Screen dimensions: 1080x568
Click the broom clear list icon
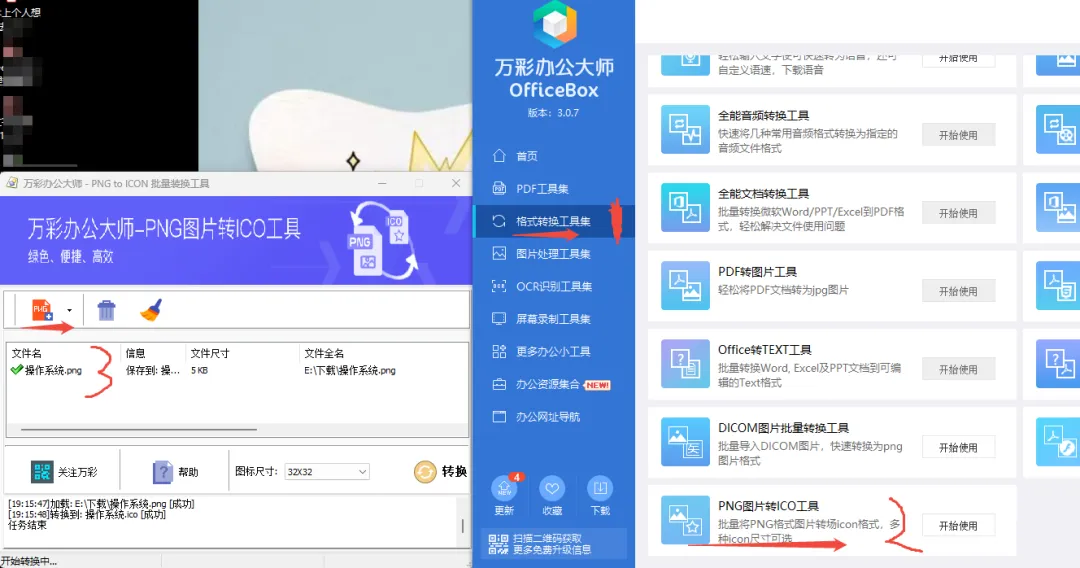coord(151,310)
